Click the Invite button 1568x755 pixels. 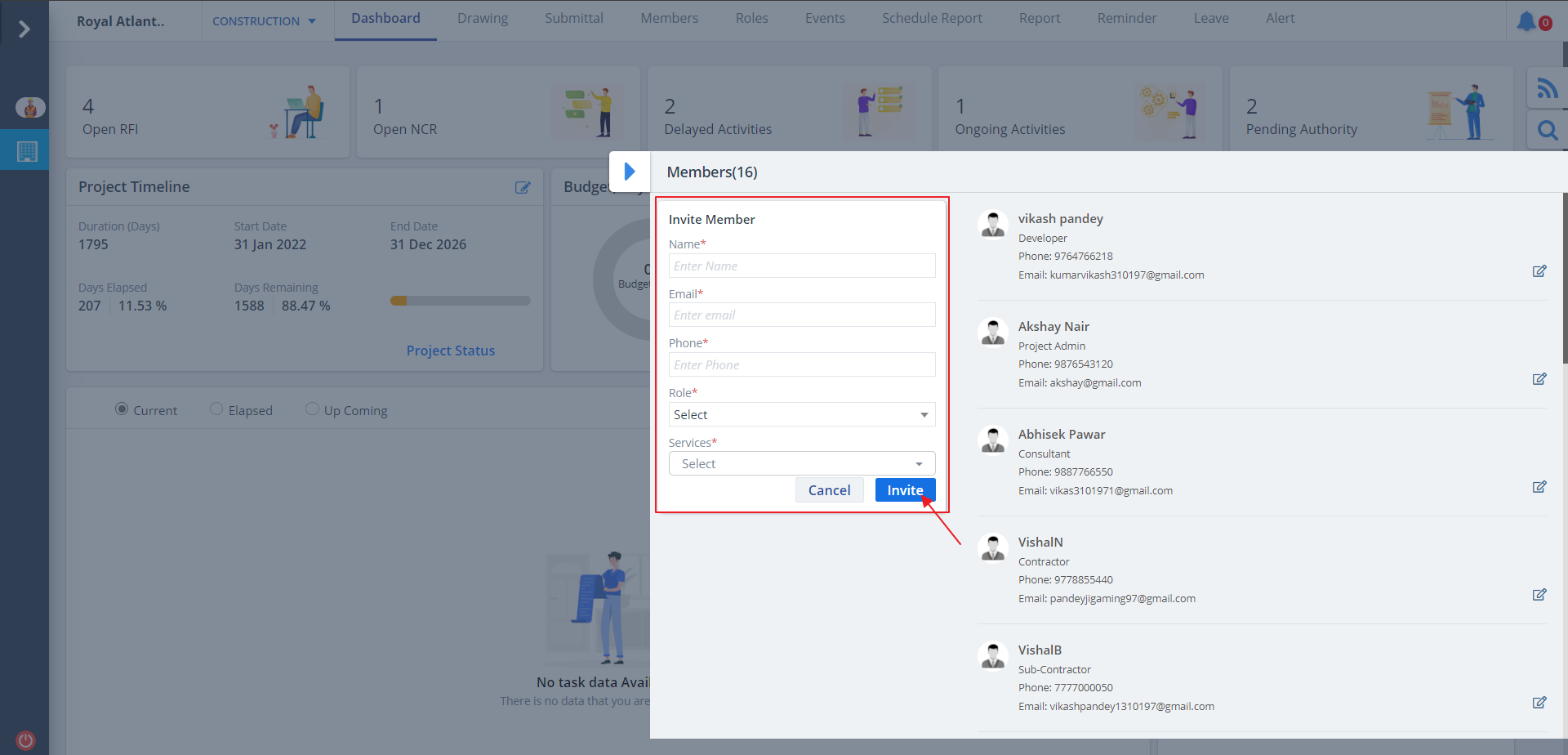coord(905,490)
